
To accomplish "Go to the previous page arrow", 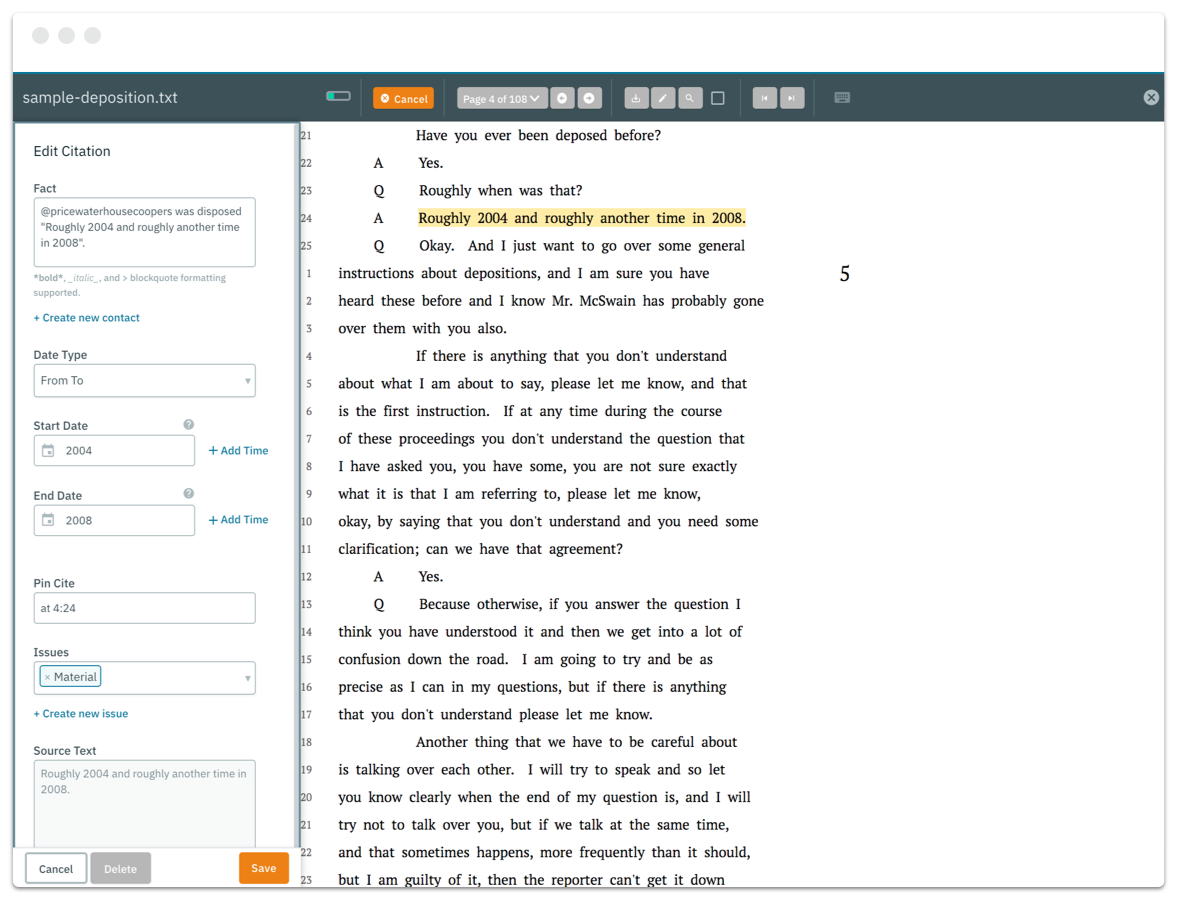I will pos(562,97).
